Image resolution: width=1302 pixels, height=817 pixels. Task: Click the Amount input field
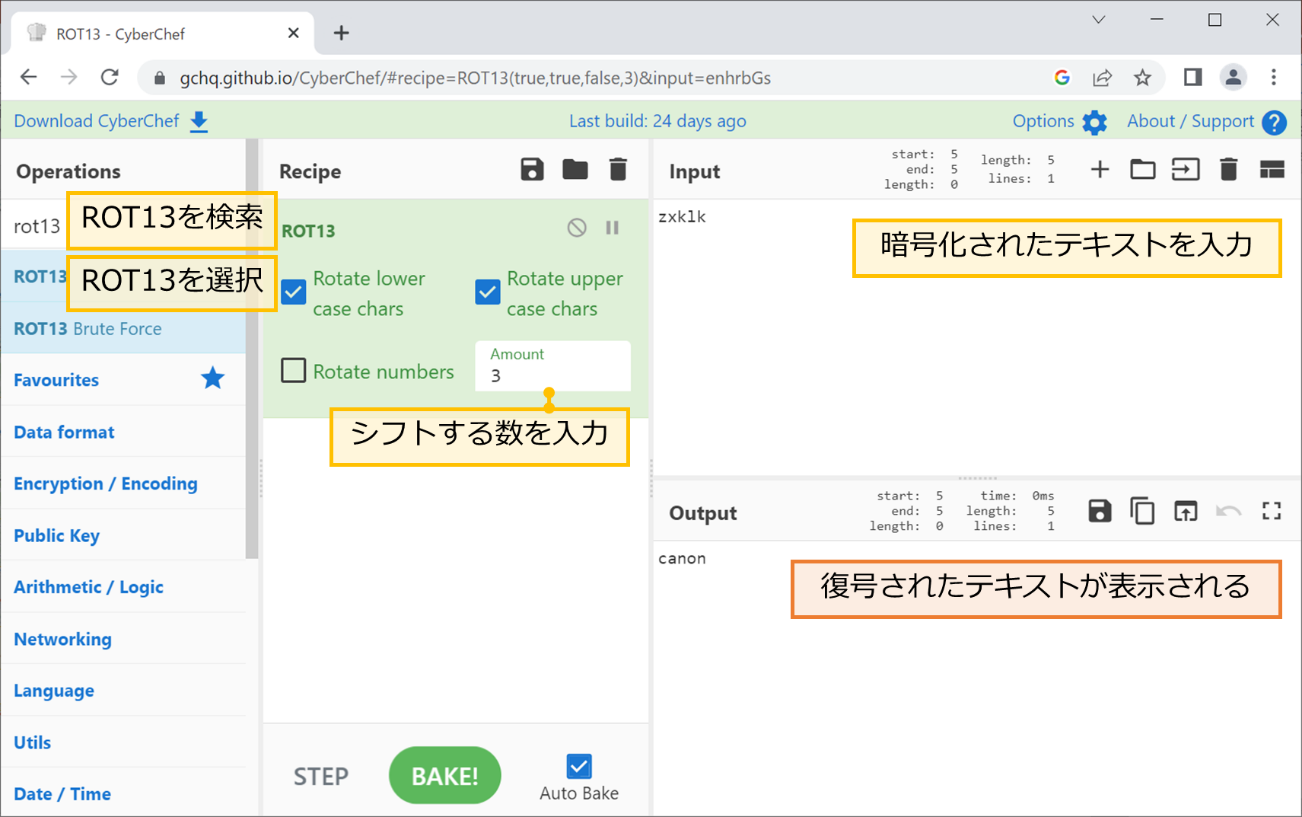tap(553, 376)
